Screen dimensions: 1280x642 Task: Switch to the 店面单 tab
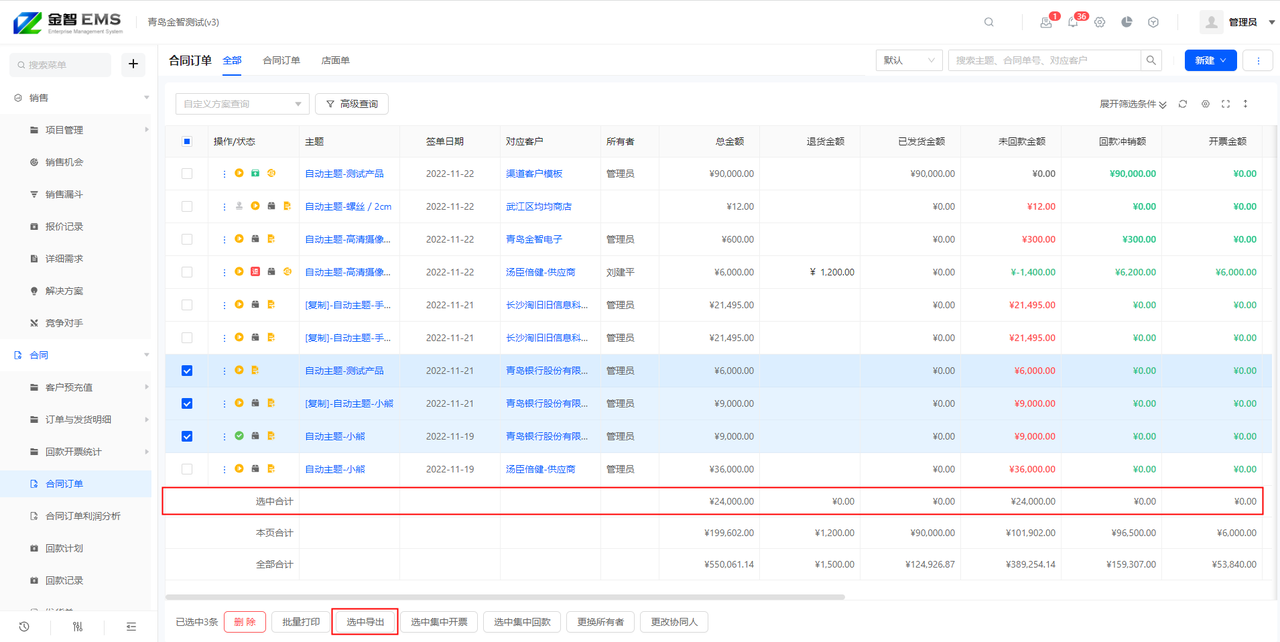(335, 60)
